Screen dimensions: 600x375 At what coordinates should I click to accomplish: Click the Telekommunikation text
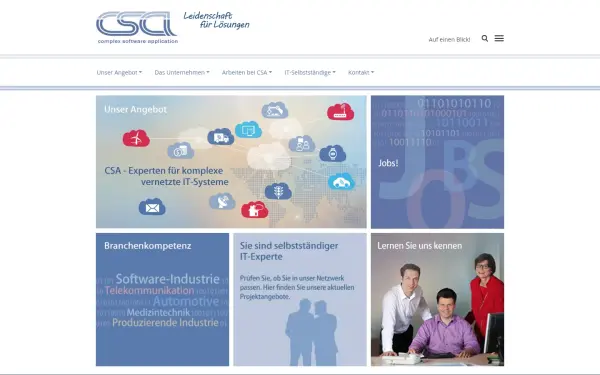tap(149, 290)
